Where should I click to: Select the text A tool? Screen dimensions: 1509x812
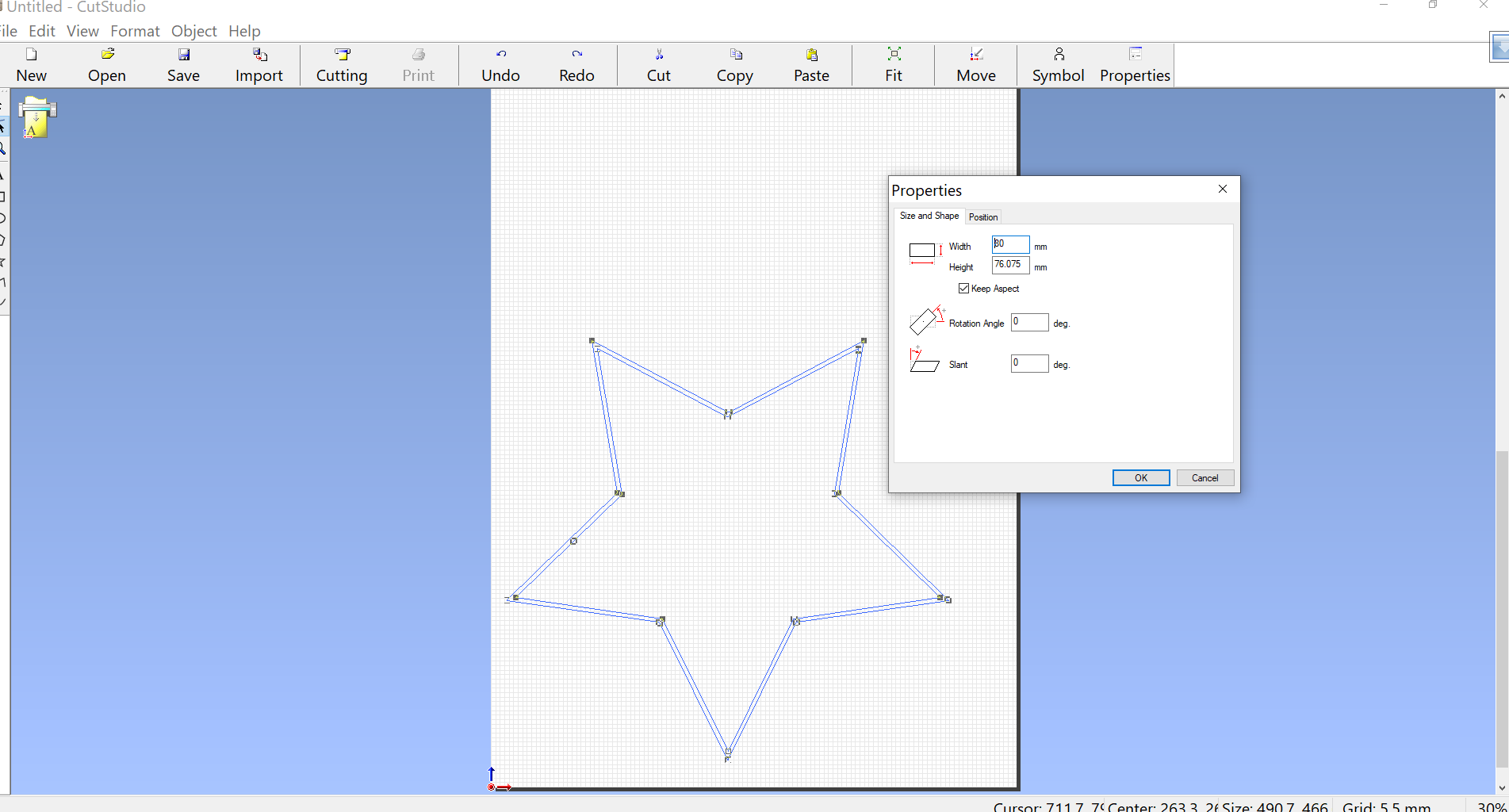(2, 175)
